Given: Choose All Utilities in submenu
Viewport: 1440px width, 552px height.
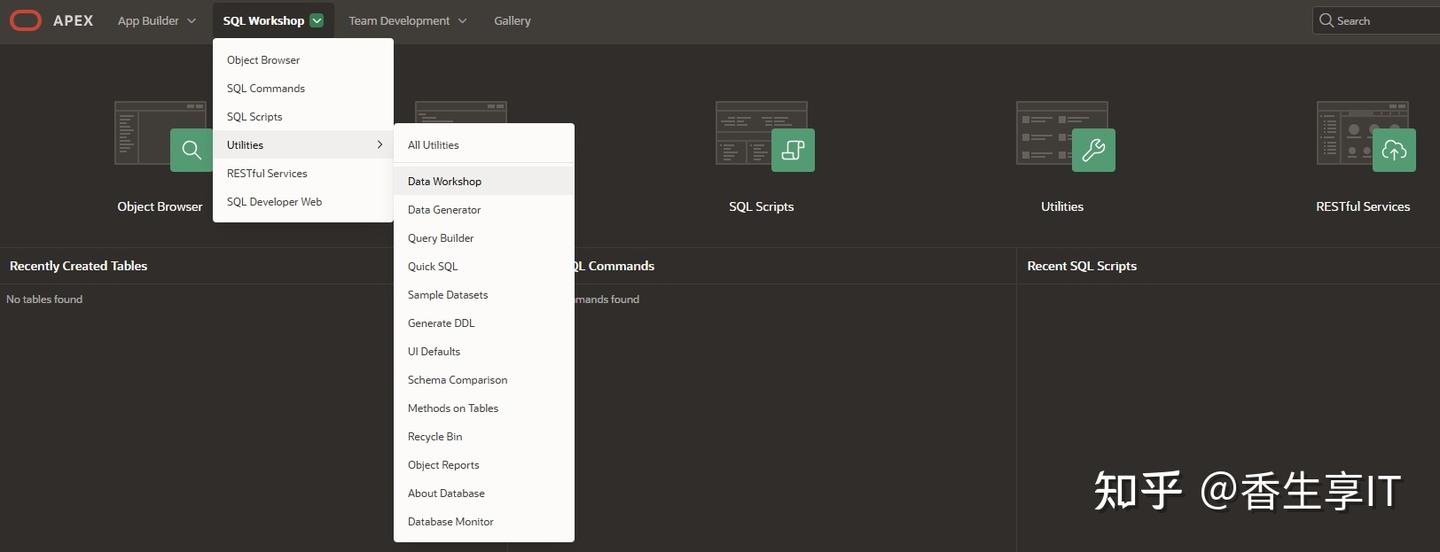Looking at the screenshot, I should click(484, 145).
